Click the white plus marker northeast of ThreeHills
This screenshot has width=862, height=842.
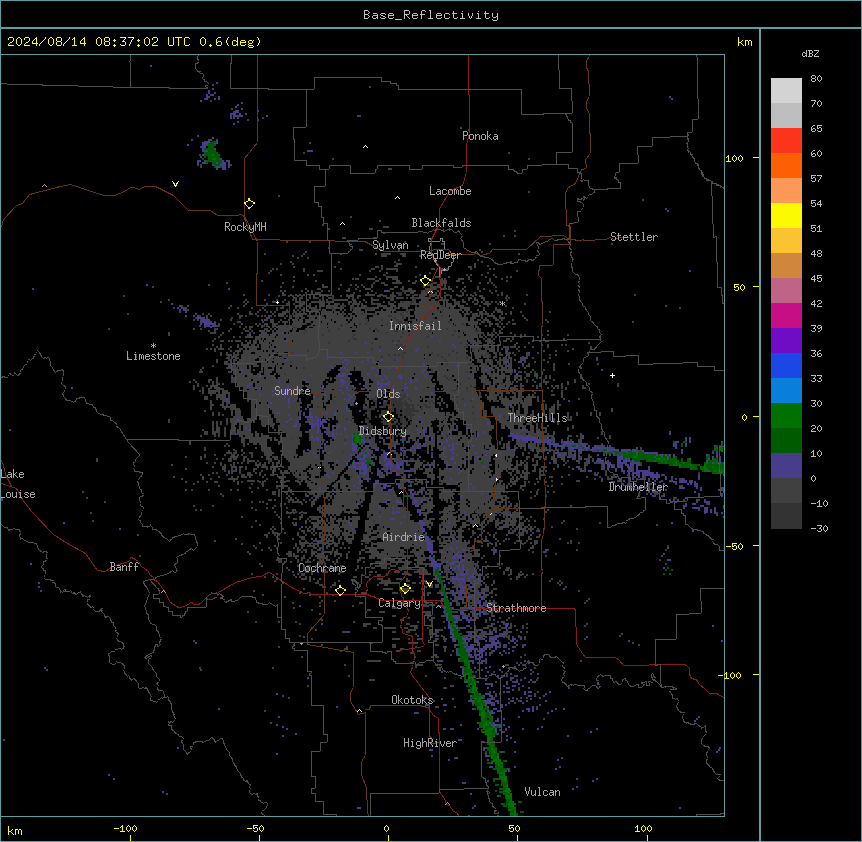612,375
